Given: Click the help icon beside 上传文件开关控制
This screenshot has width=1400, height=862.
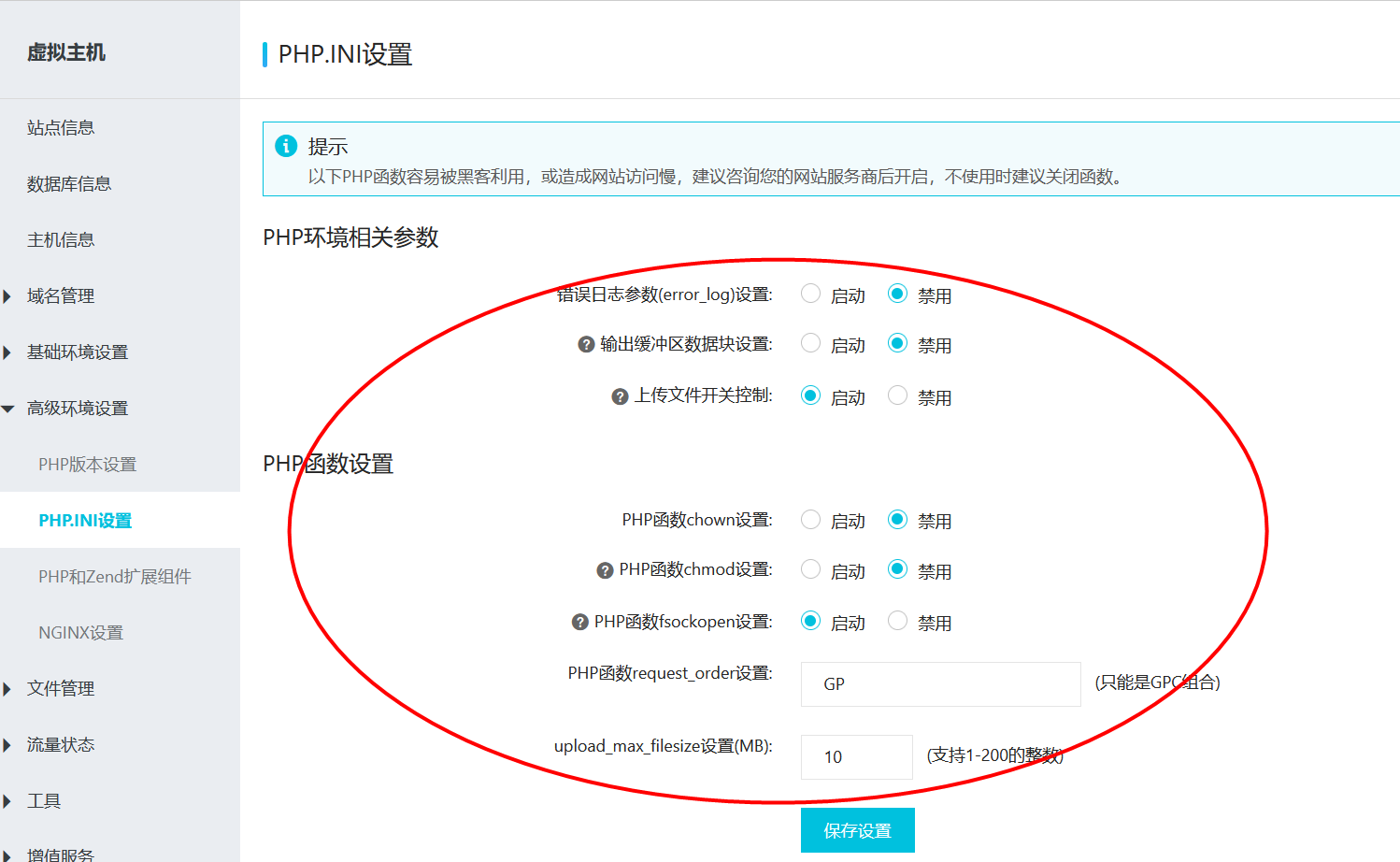Looking at the screenshot, I should 619,395.
